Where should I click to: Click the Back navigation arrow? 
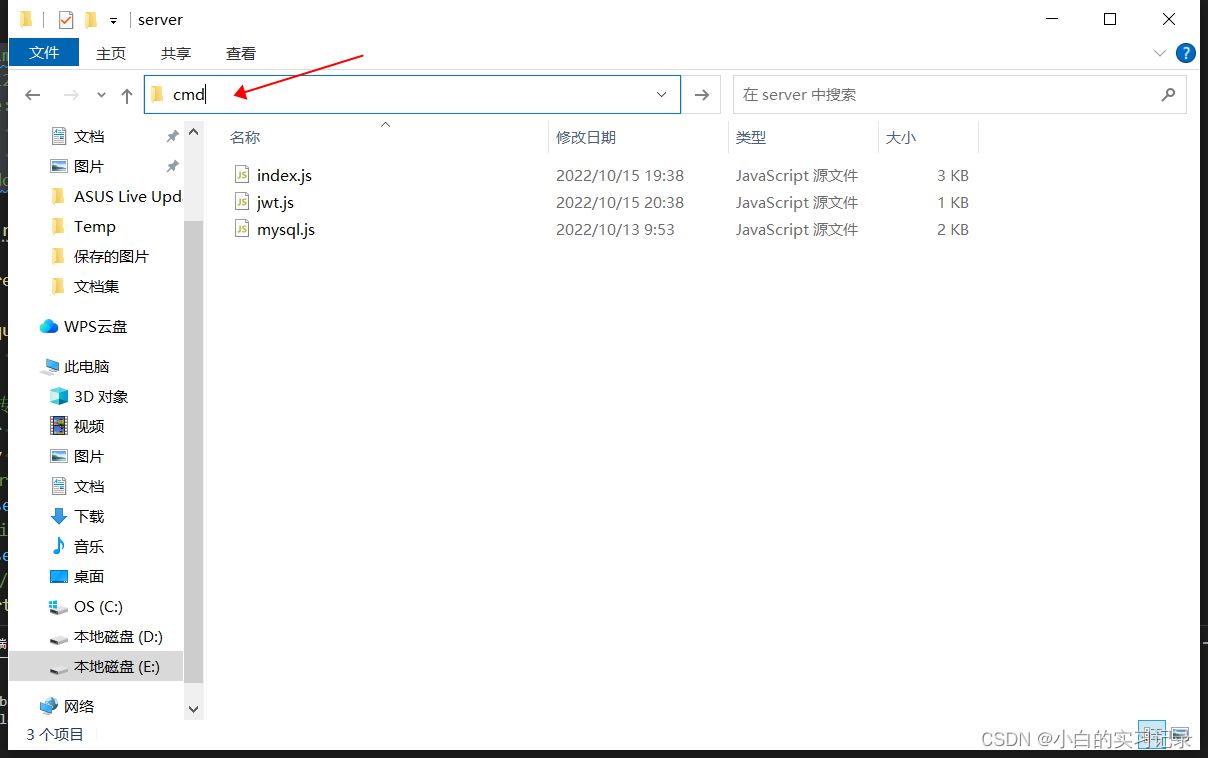[x=32, y=95]
